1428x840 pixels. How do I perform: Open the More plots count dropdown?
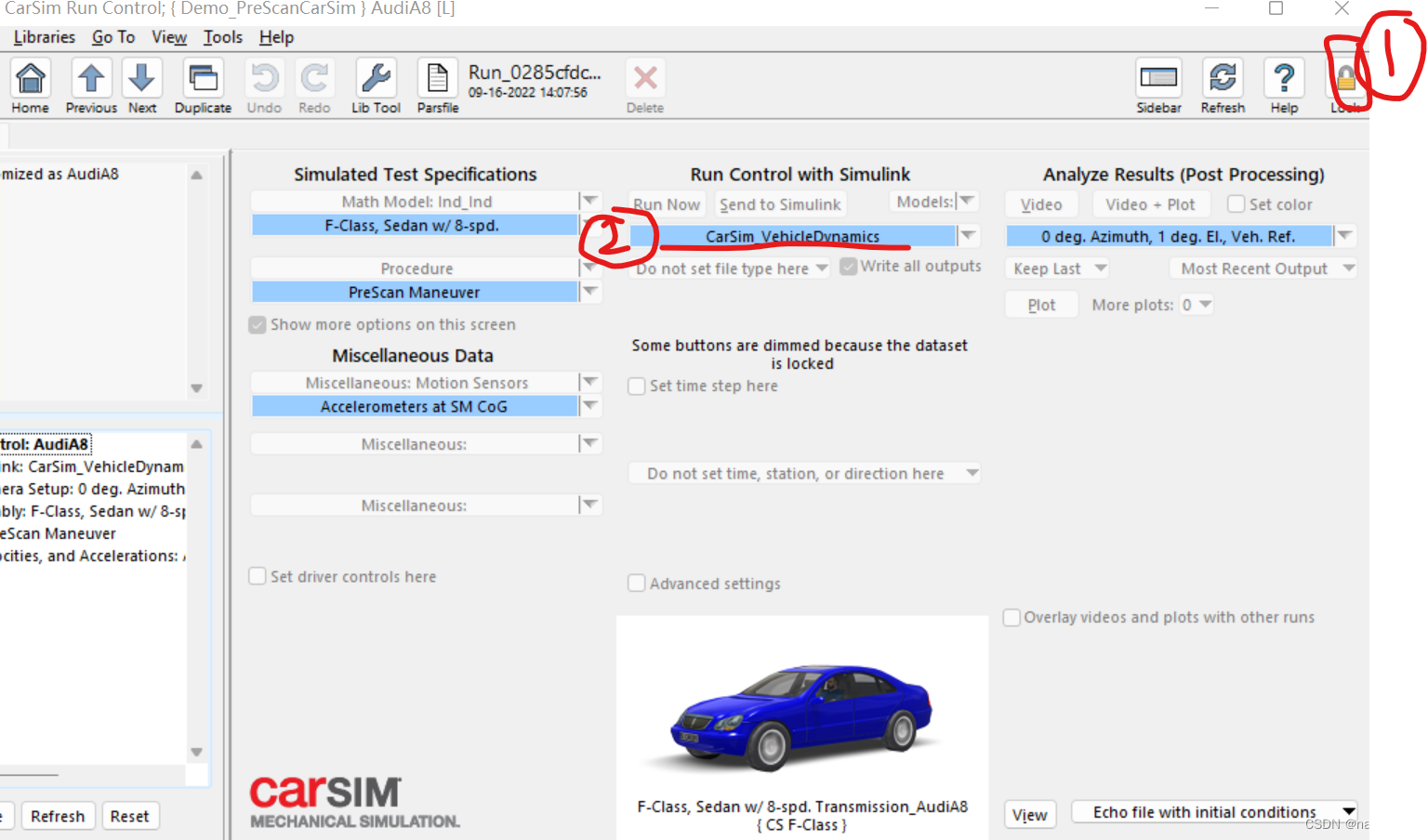pos(1197,305)
